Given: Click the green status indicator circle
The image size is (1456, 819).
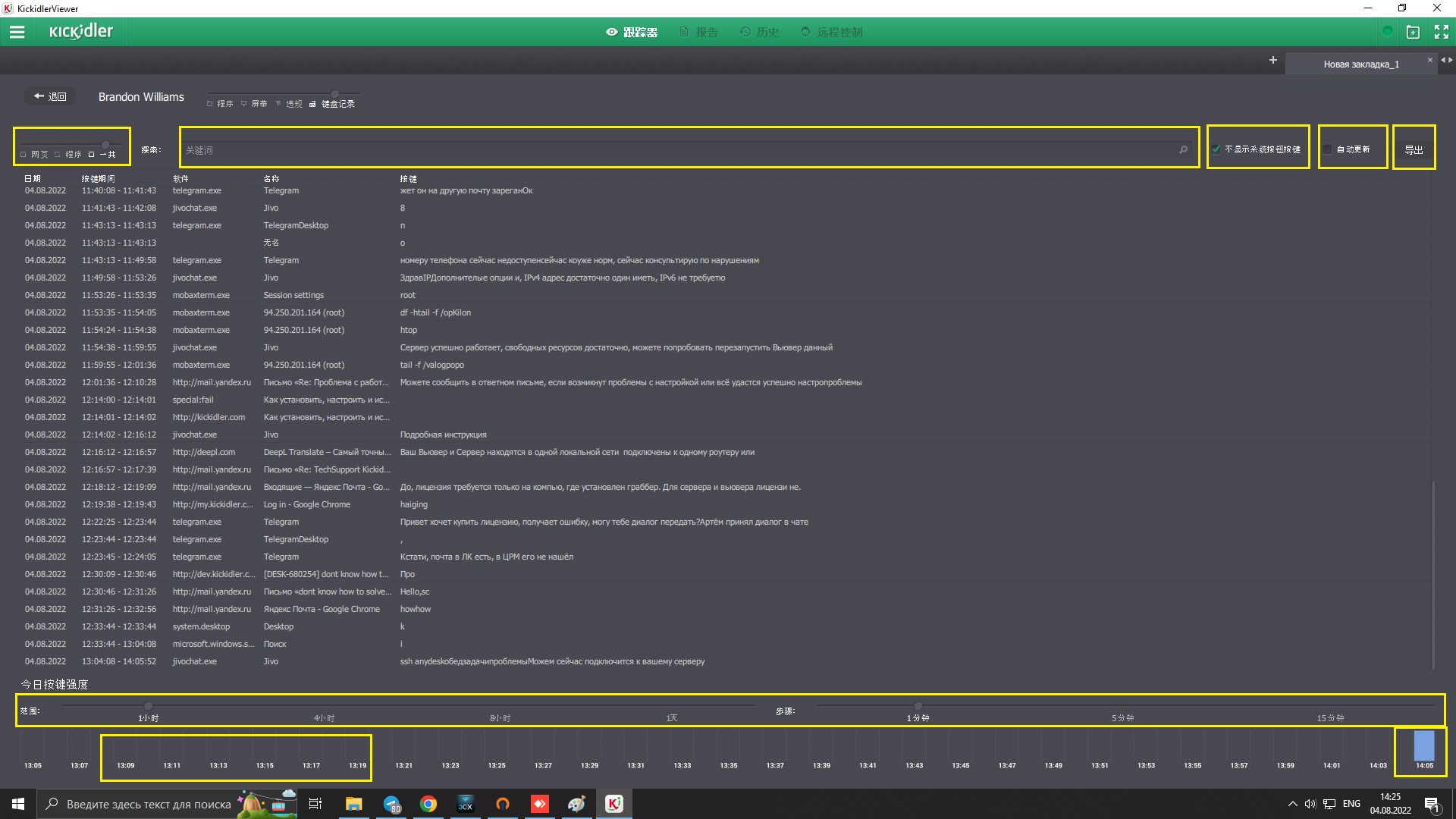Looking at the screenshot, I should click(1387, 32).
